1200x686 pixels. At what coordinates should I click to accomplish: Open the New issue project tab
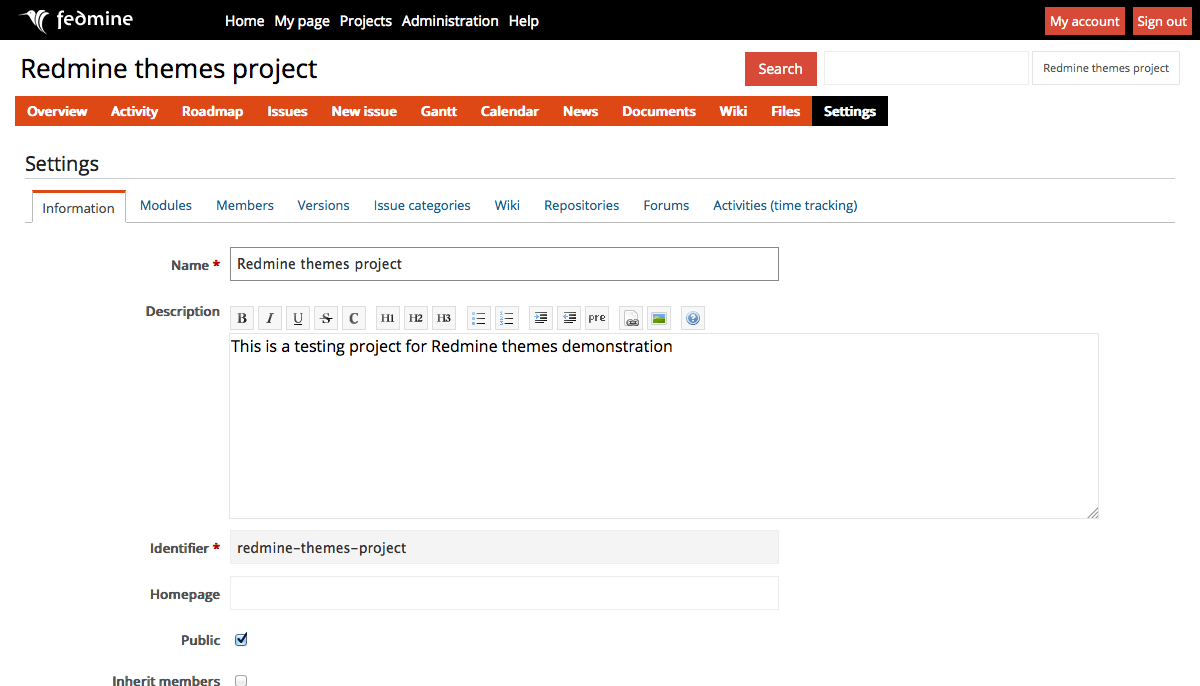[x=364, y=111]
